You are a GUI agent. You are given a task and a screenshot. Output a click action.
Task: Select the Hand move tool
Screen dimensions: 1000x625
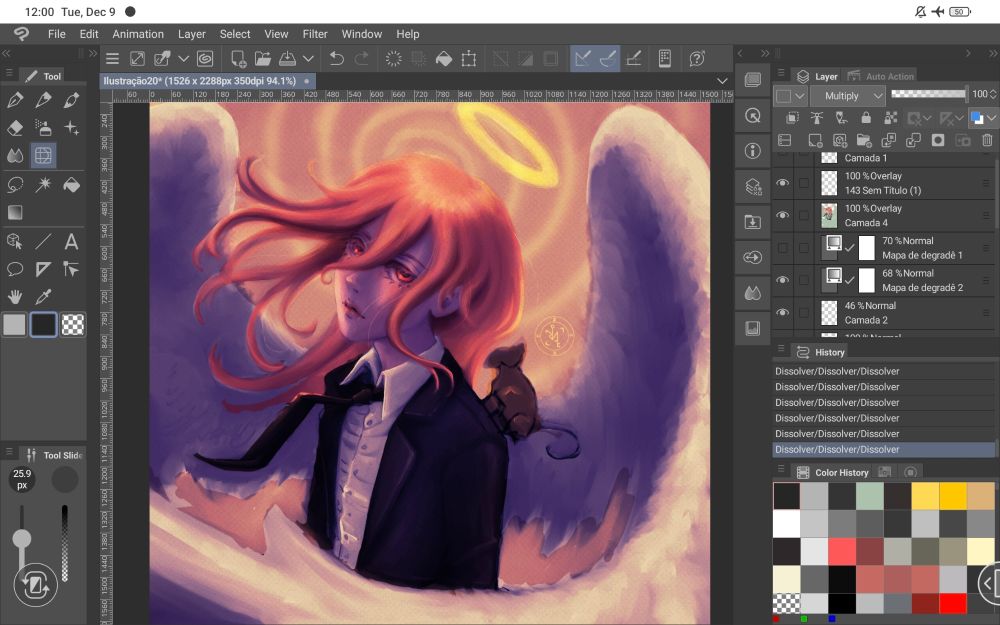click(15, 297)
